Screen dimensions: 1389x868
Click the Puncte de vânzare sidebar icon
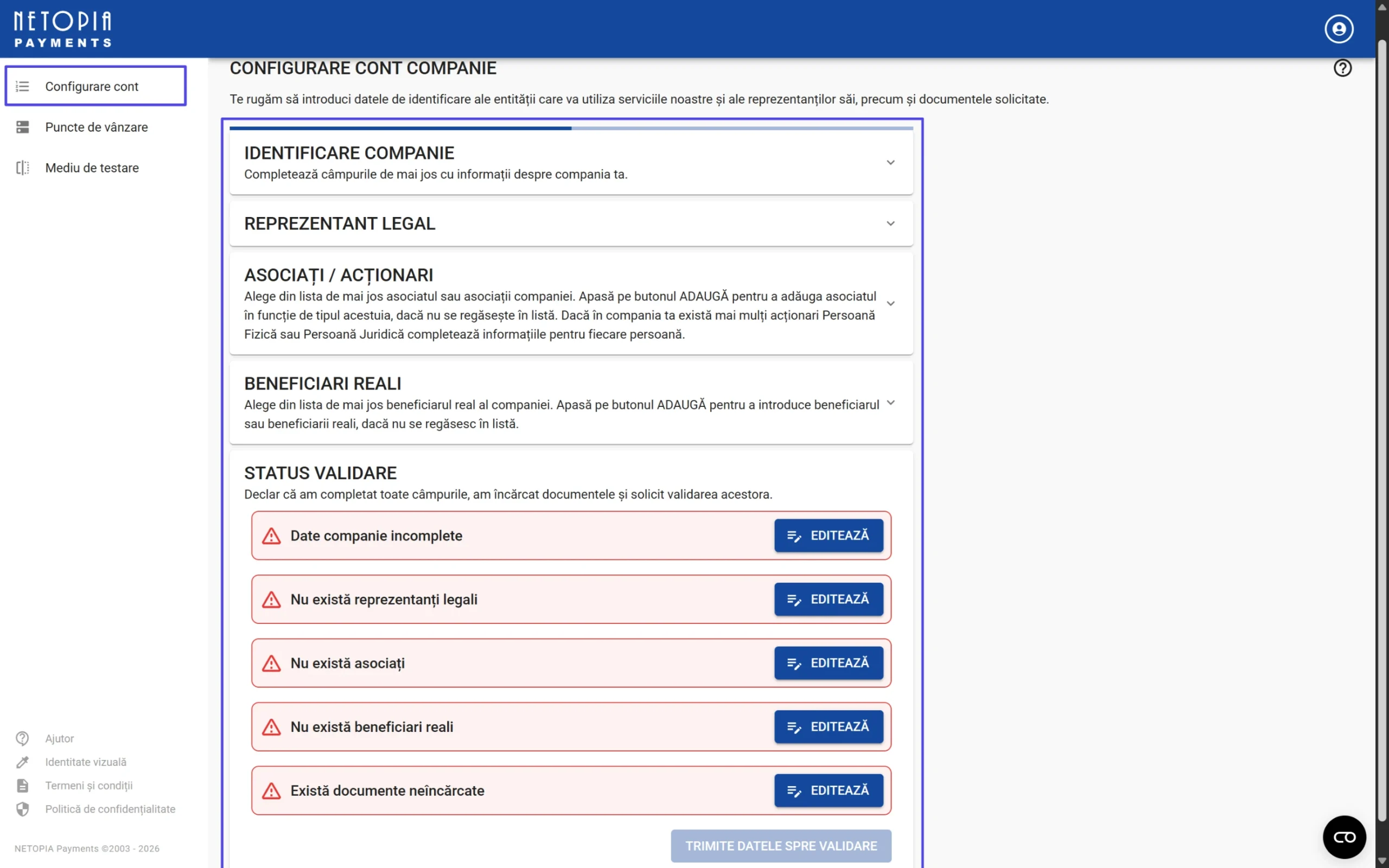[22, 127]
